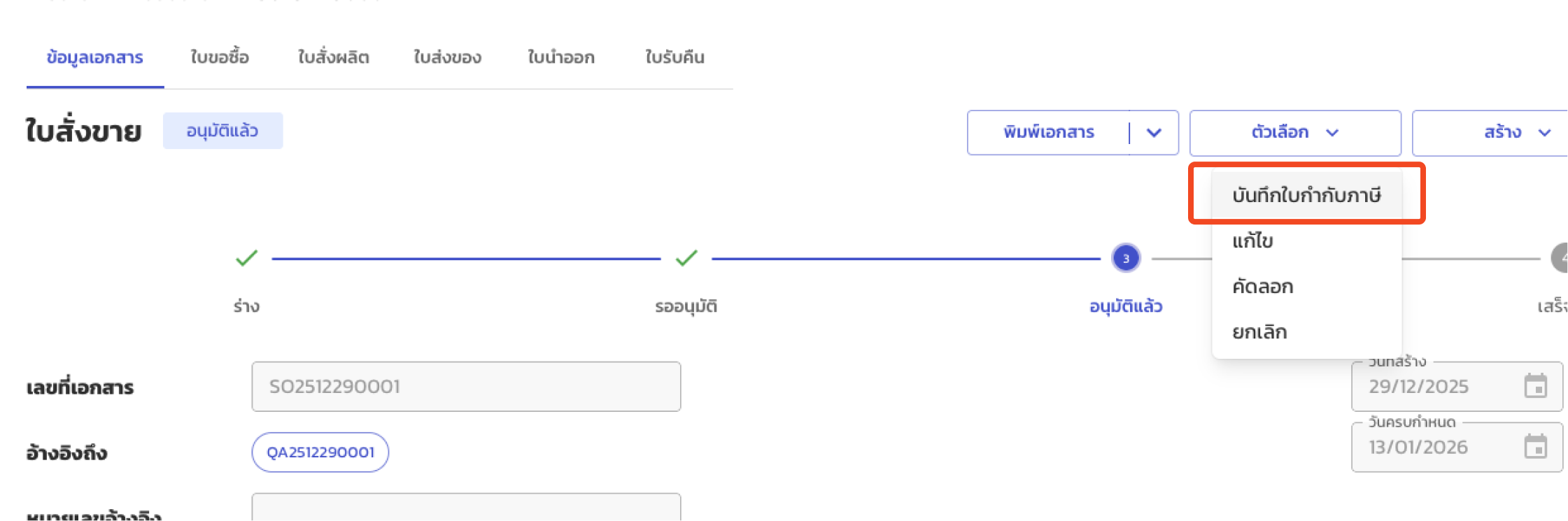
Task: Open referenced document QA2512290001
Action: 320,452
